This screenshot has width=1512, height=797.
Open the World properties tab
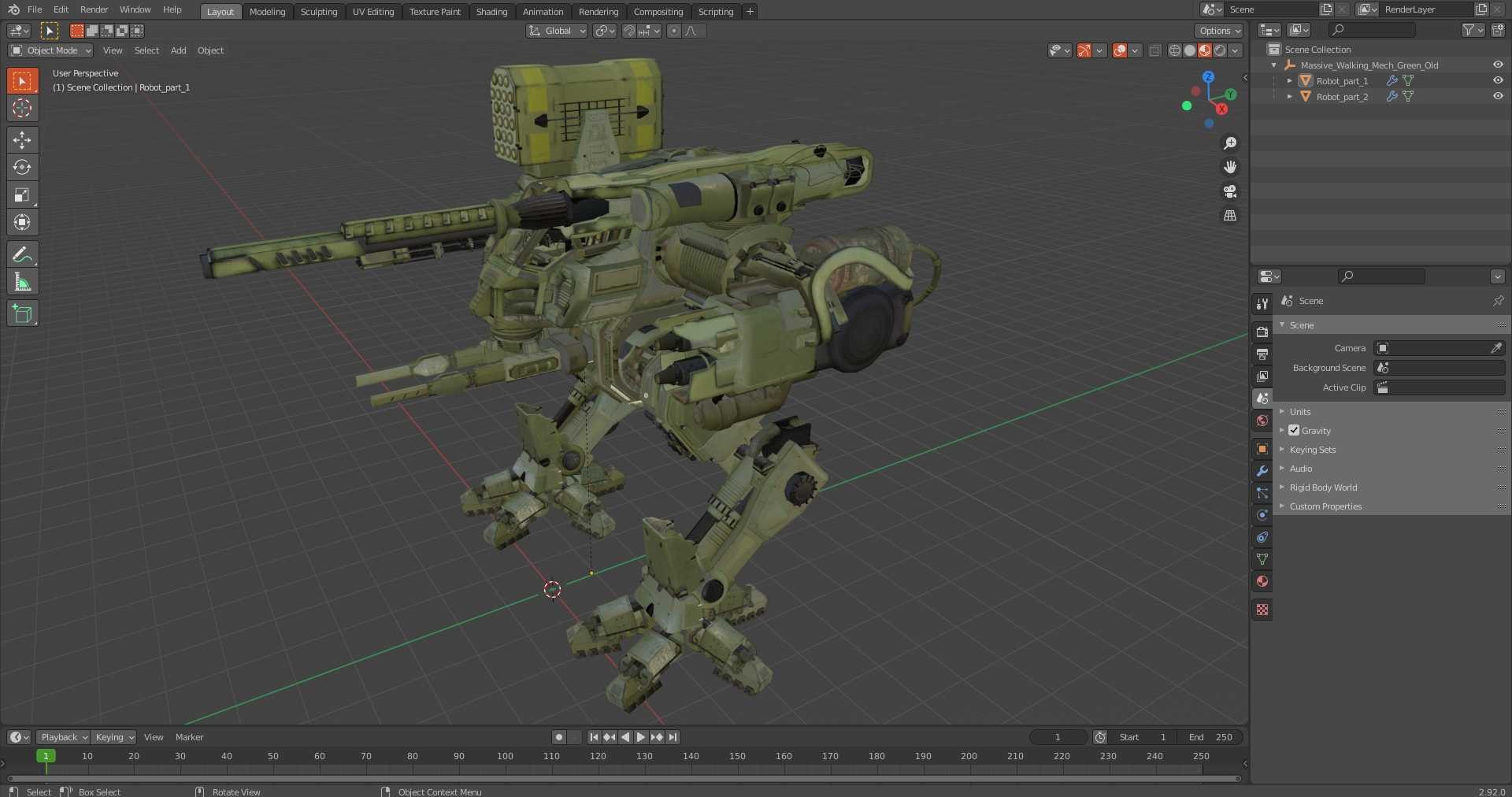point(1262,421)
